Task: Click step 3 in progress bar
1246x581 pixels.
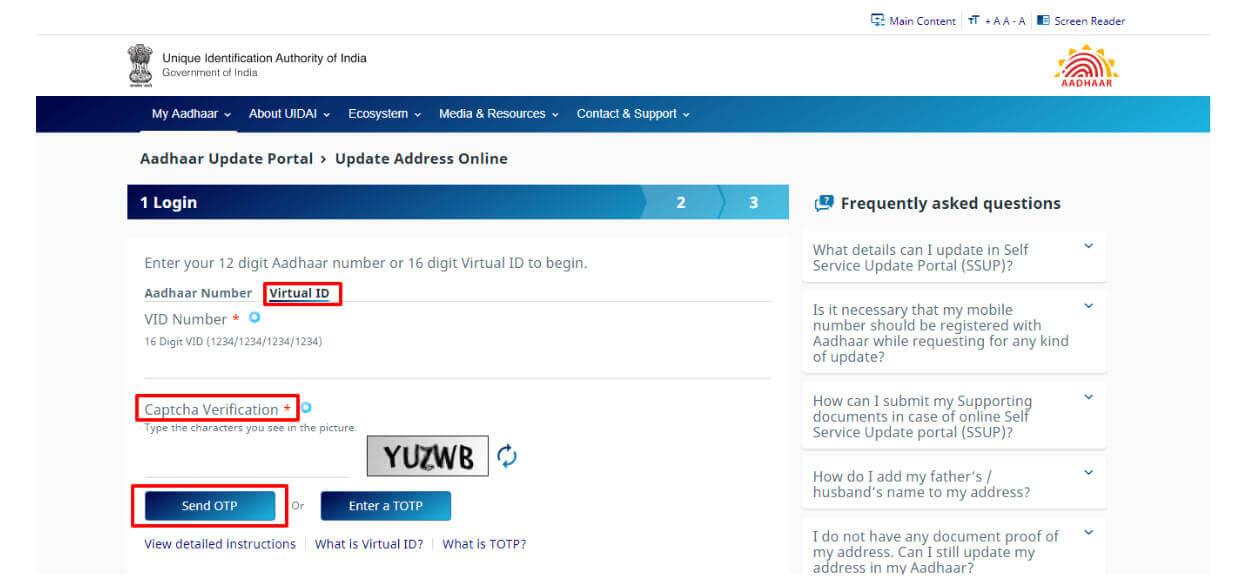Action: (x=753, y=203)
